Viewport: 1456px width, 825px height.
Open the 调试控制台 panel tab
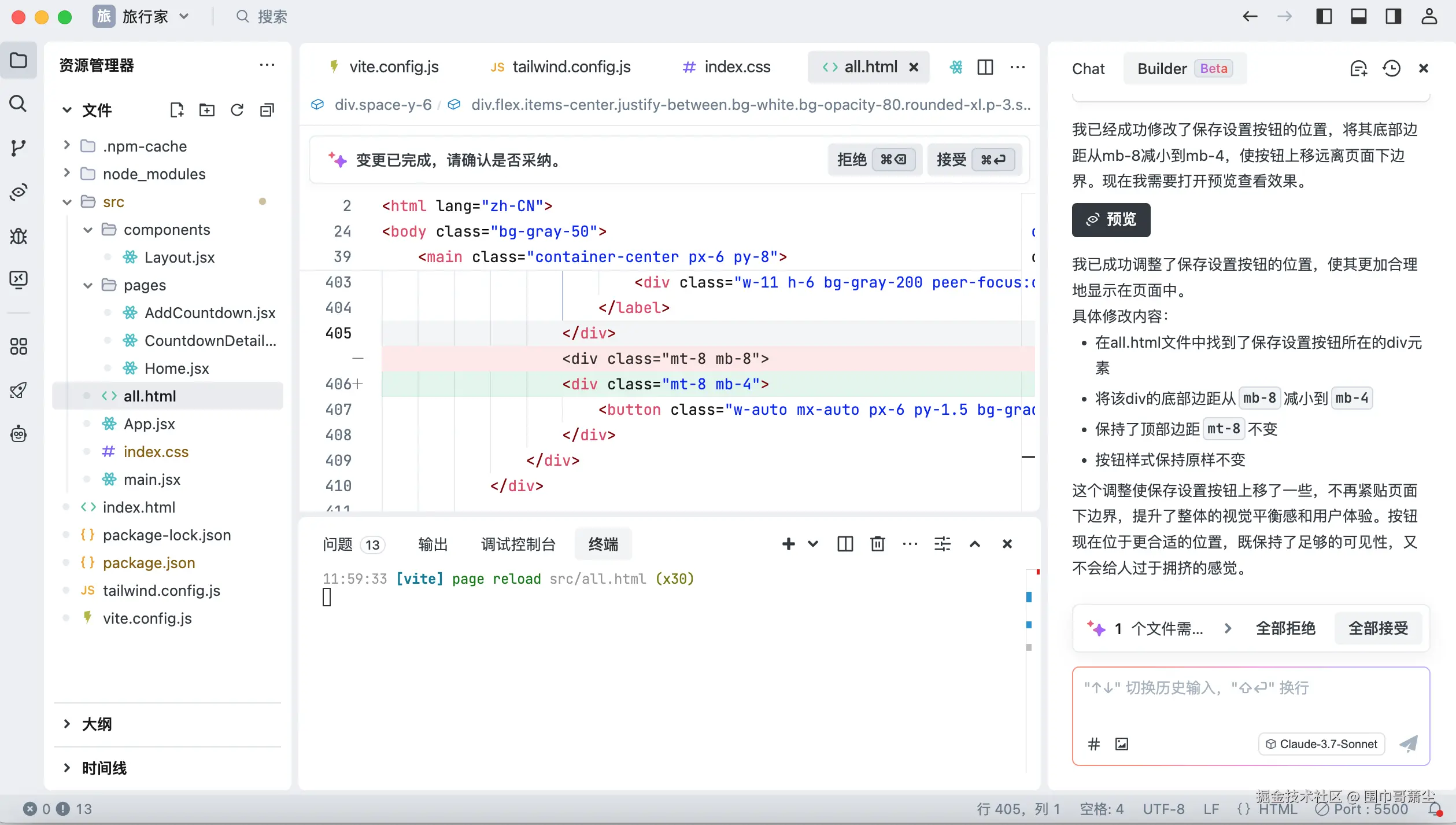[518, 544]
